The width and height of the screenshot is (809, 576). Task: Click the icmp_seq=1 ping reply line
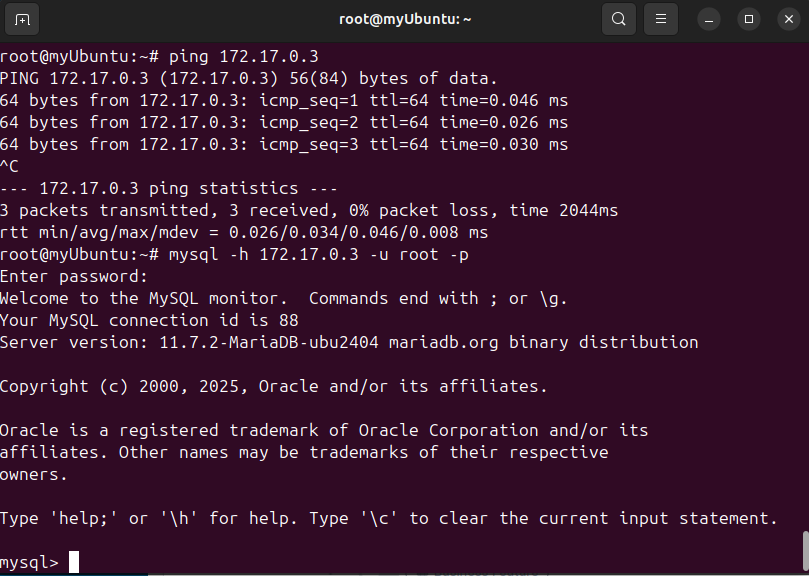tap(284, 100)
